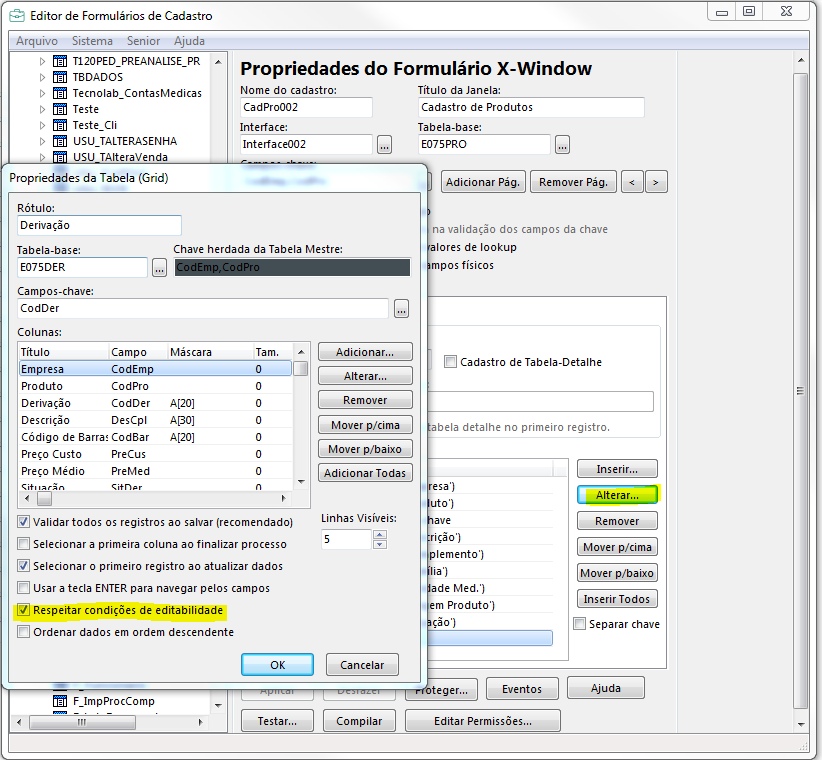Open the browse button next to E075DER

tap(159, 268)
